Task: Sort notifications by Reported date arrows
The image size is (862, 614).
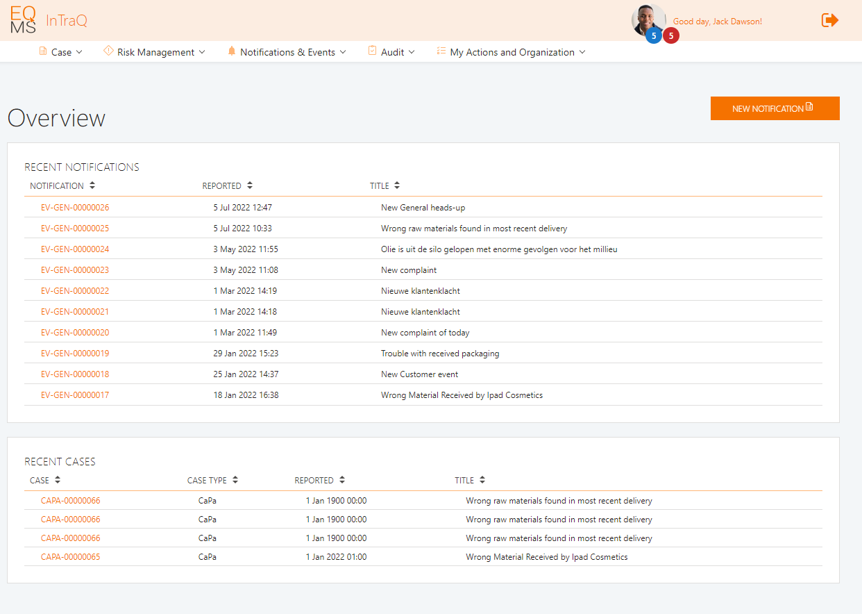Action: click(250, 185)
